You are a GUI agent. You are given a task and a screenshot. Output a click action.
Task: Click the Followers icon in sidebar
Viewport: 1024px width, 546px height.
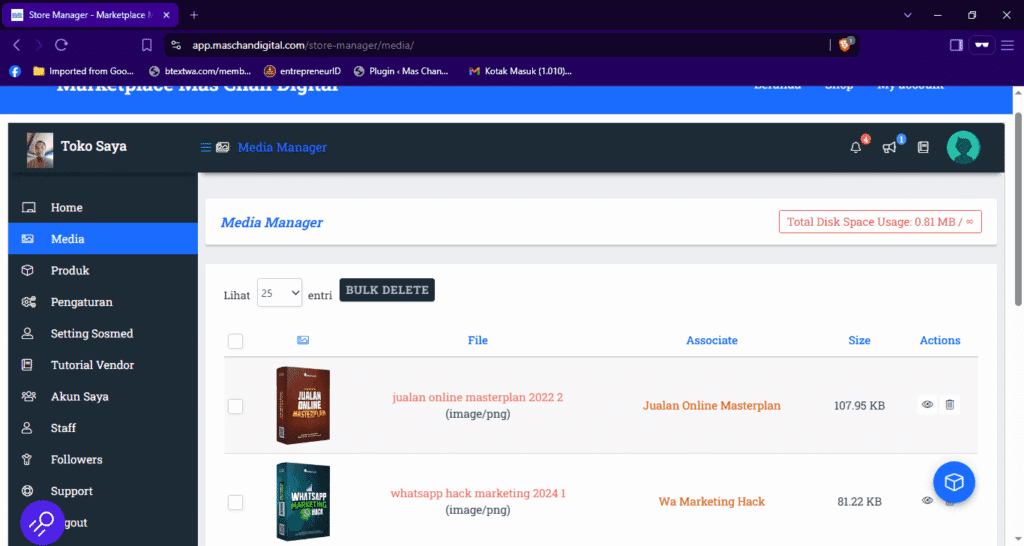point(27,459)
